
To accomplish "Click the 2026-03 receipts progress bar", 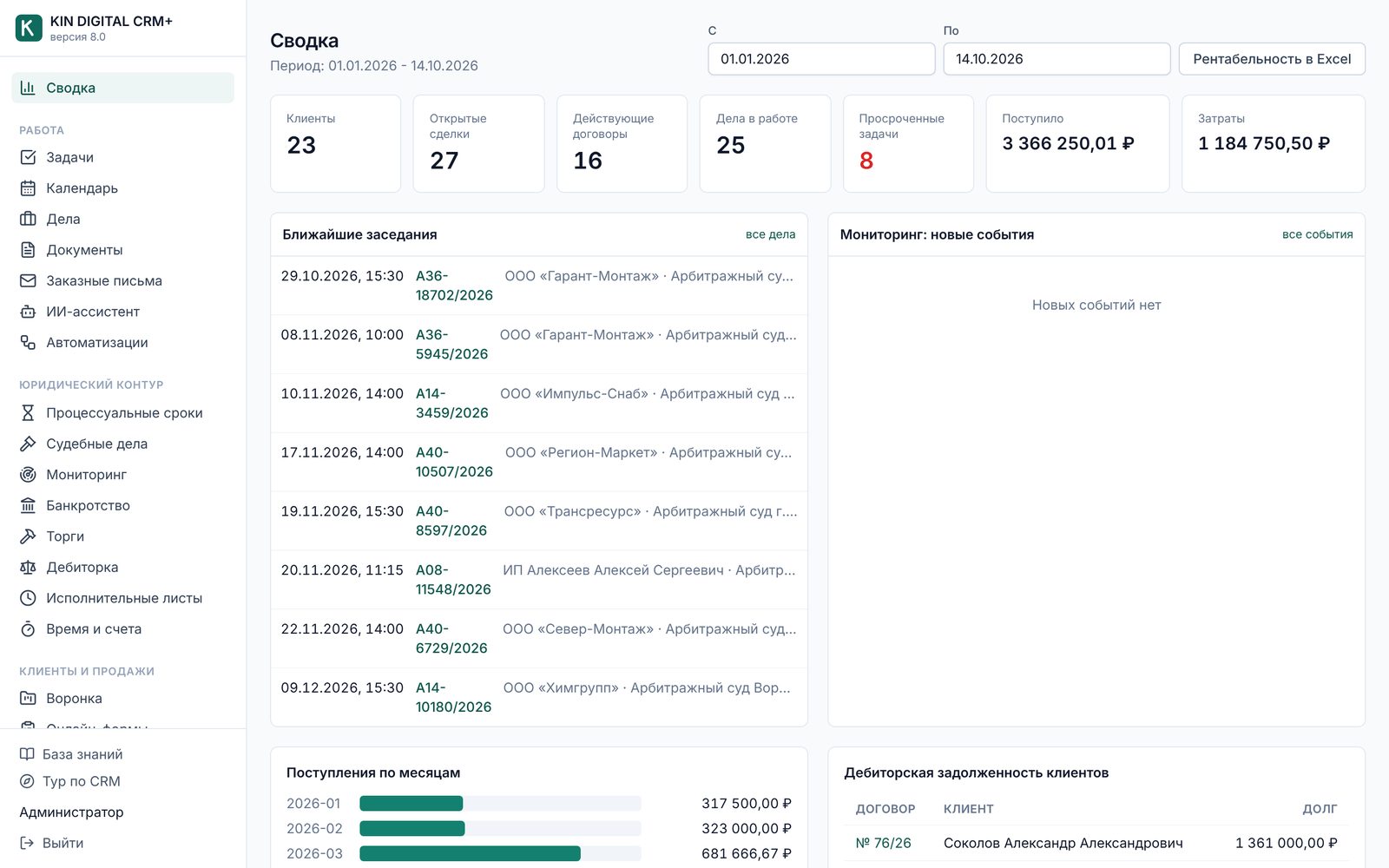I will tap(500, 854).
